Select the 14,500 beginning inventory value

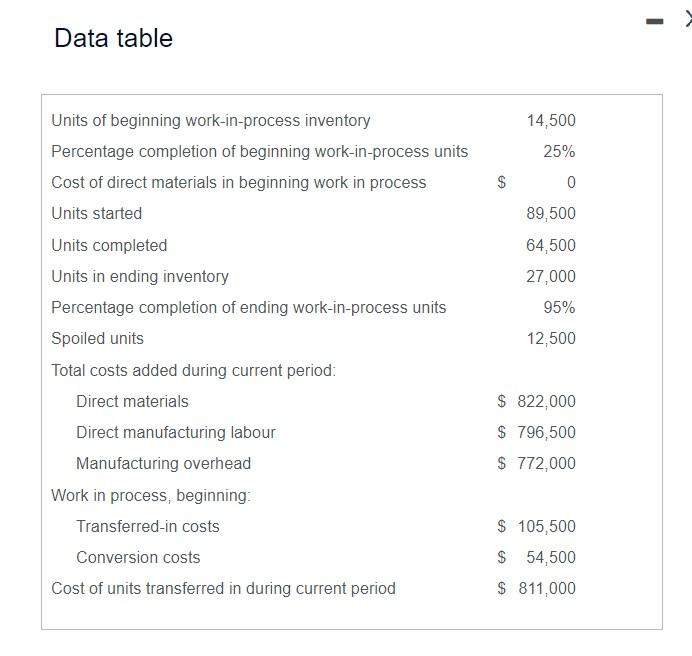(x=551, y=121)
